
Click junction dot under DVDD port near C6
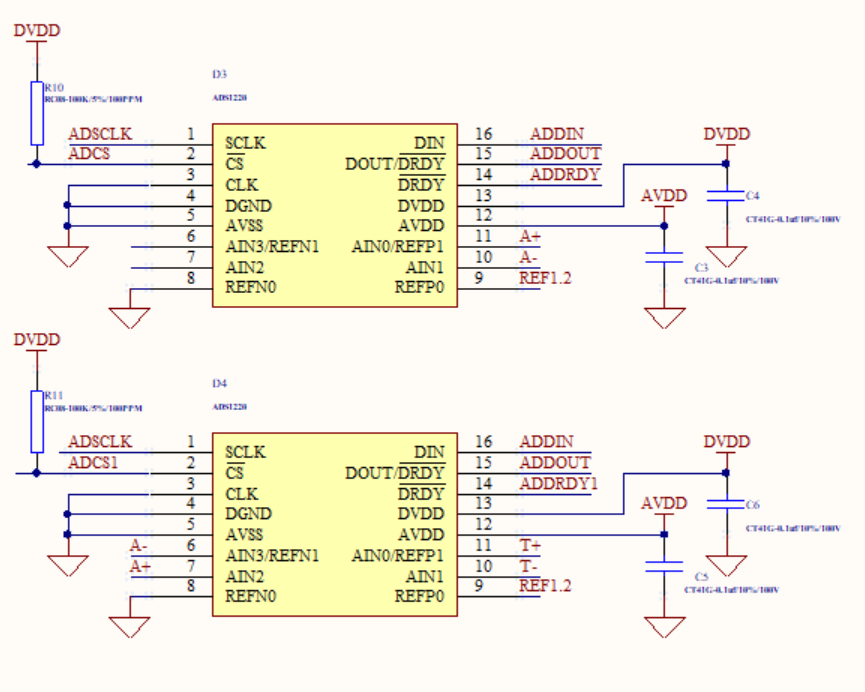(726, 473)
